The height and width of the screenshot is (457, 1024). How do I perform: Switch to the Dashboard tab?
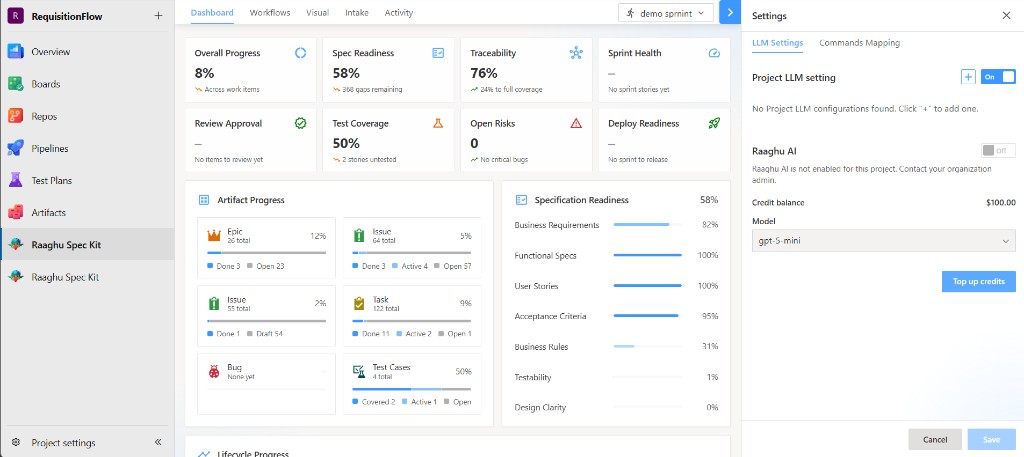(212, 12)
